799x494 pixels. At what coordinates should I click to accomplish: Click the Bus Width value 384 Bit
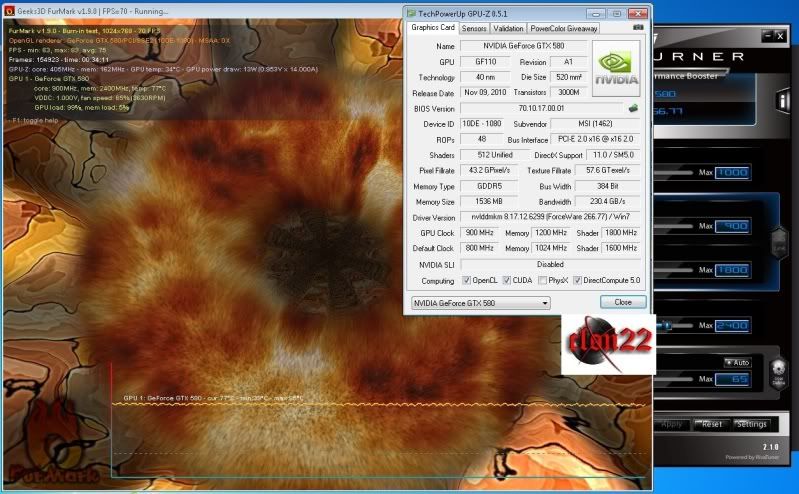pyautogui.click(x=607, y=186)
